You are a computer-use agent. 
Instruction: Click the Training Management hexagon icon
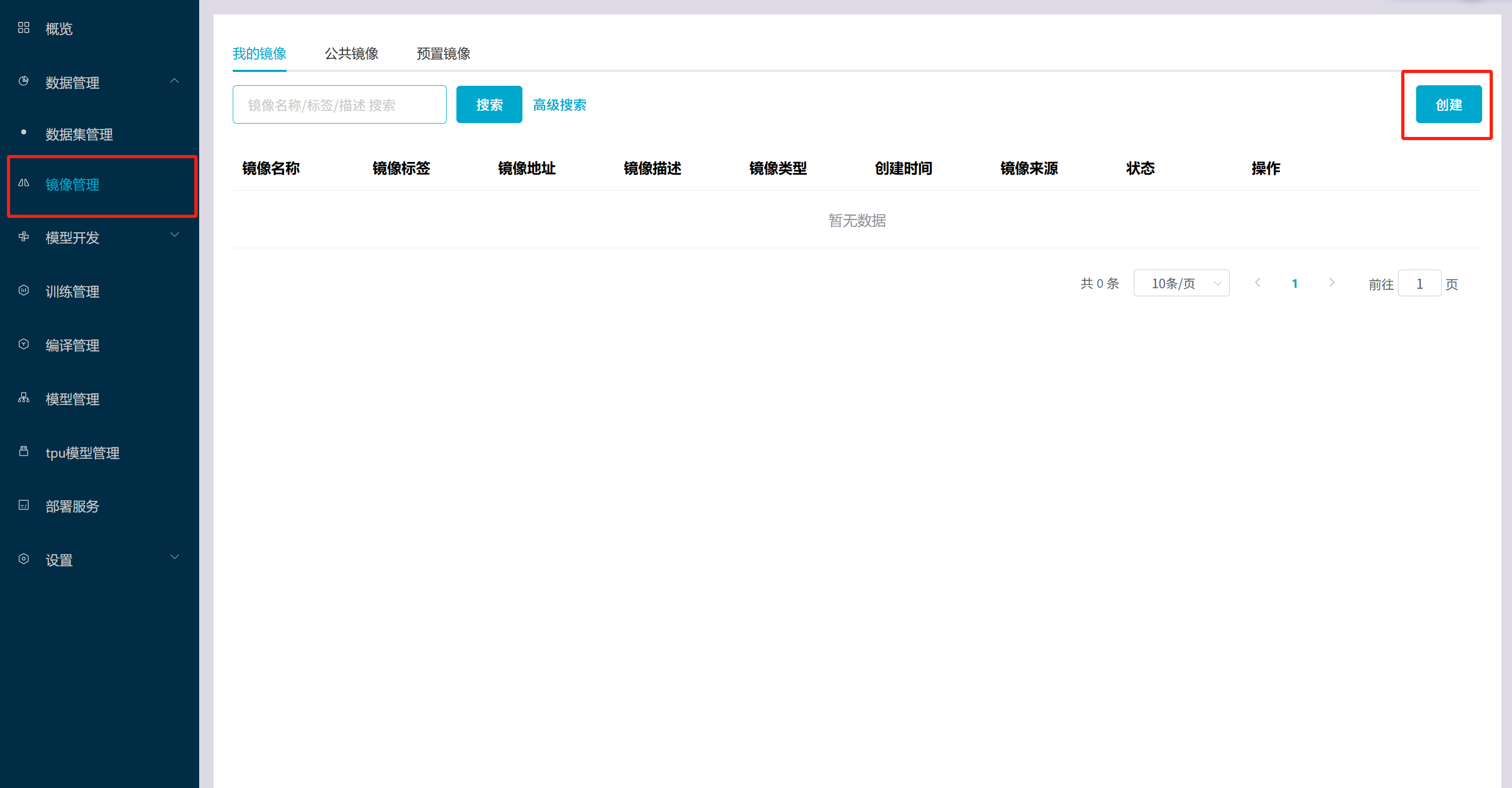point(23,290)
